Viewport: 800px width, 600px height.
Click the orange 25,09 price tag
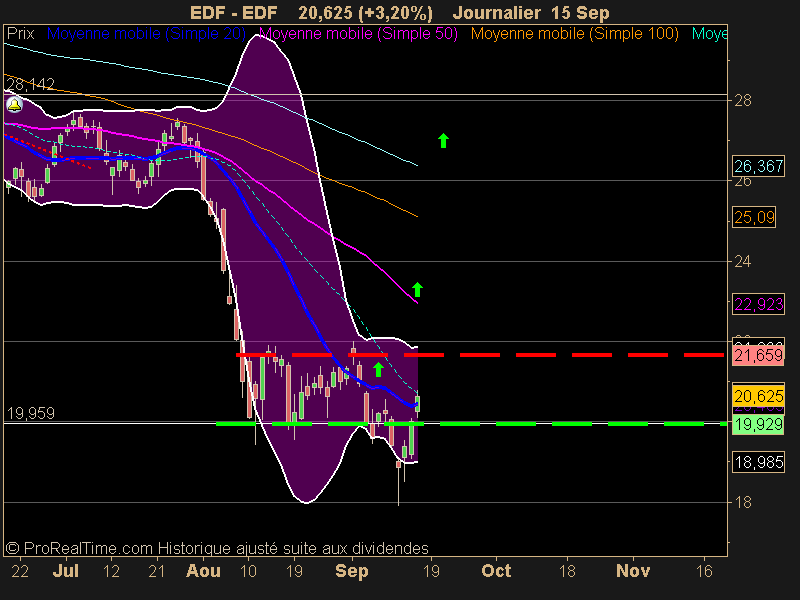point(754,217)
